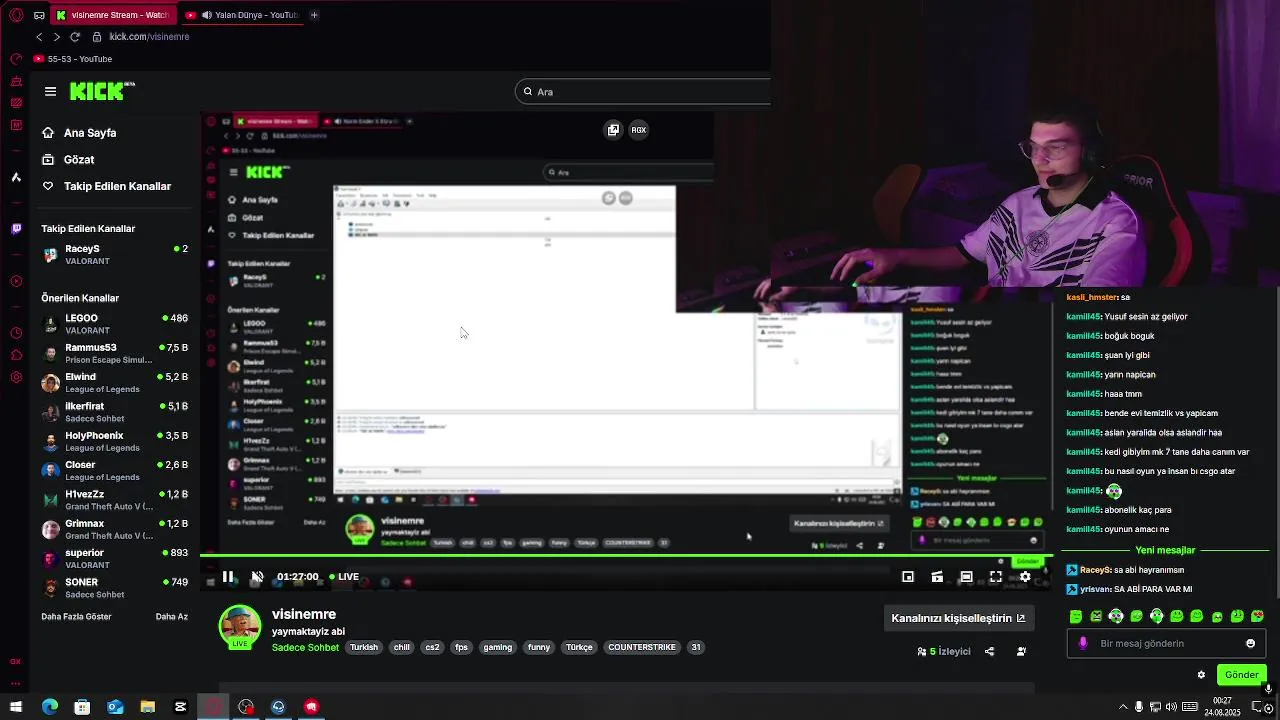Open RaceyS followed channel
1280x720 pixels.
(x=114, y=254)
